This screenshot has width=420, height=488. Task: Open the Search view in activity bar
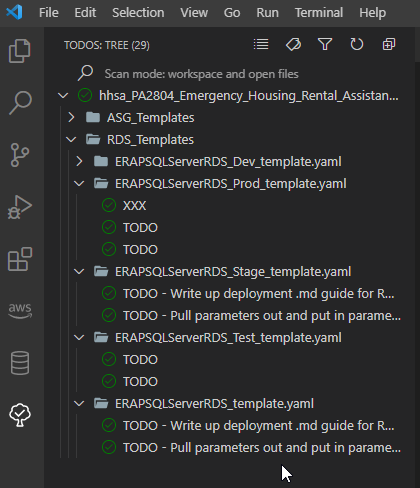click(x=20, y=103)
